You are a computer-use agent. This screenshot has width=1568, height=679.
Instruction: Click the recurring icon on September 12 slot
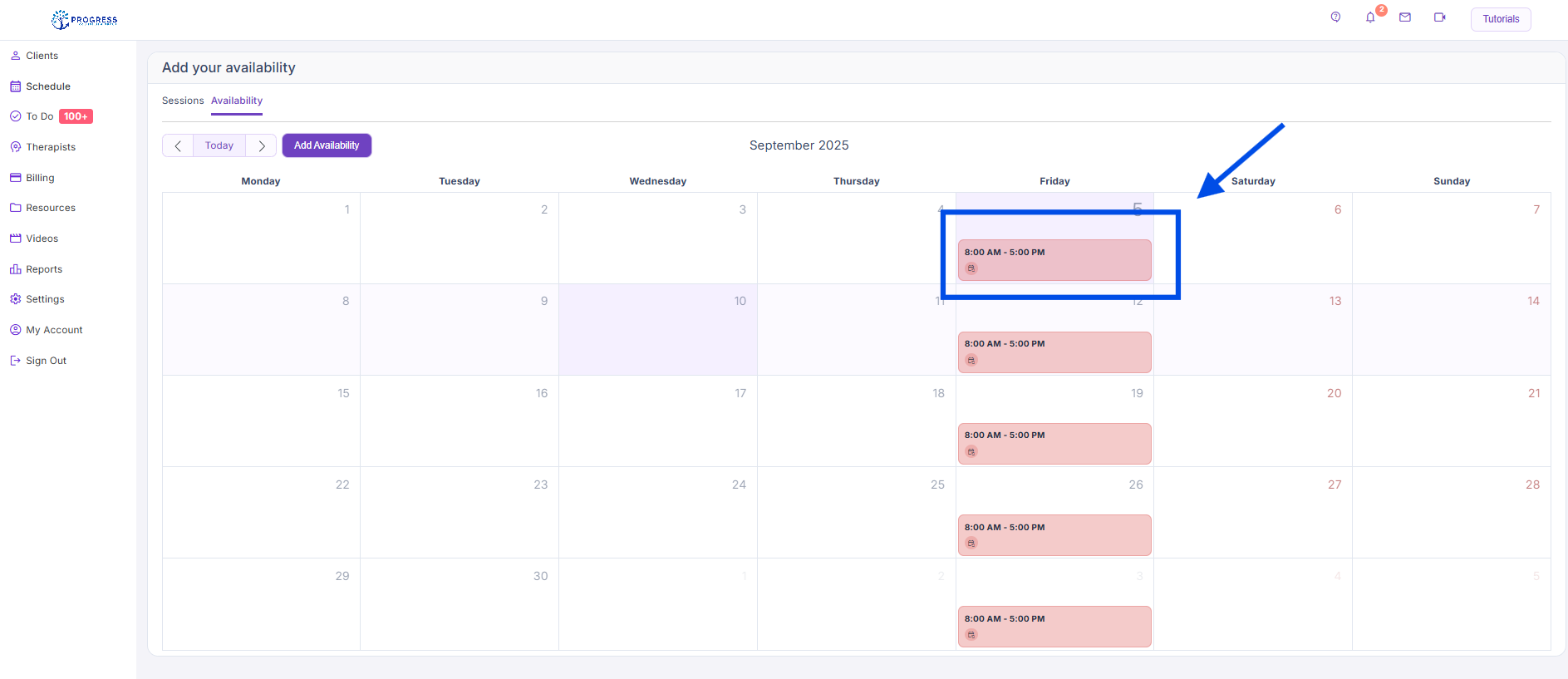click(971, 361)
